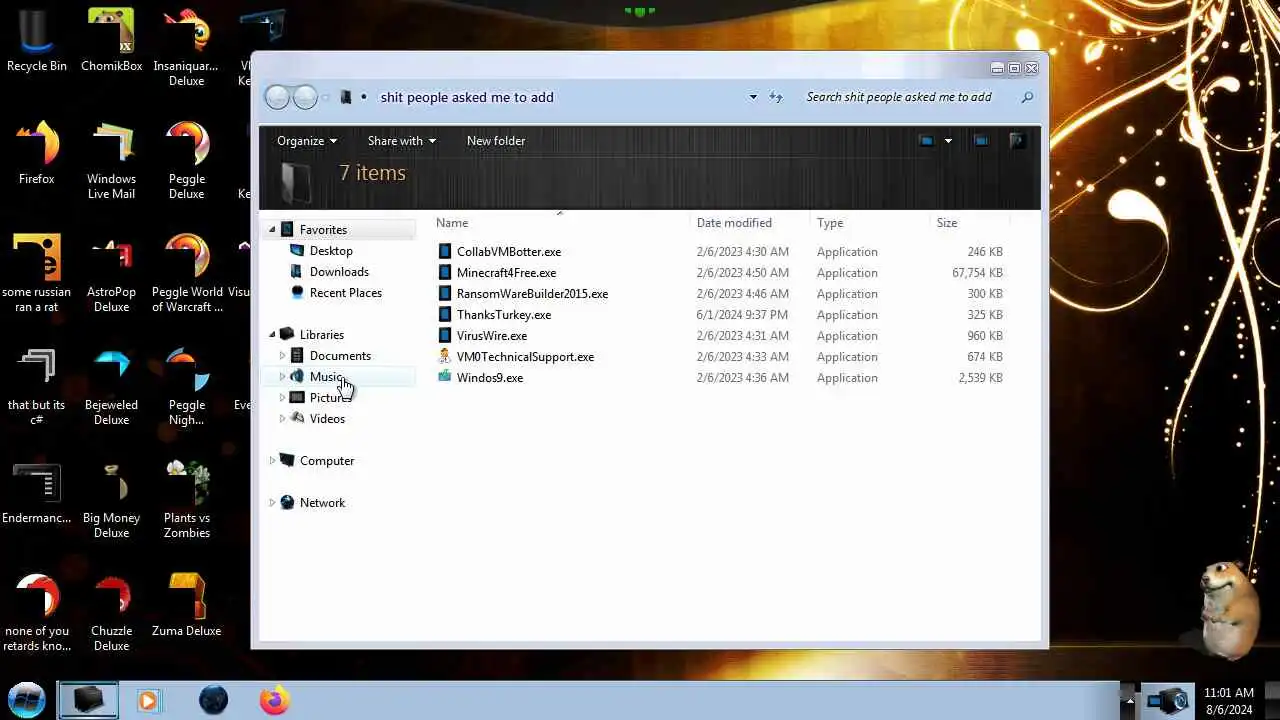Viewport: 1280px width, 720px height.
Task: Open the Peggle Deluxe desktop icon
Action: pyautogui.click(x=186, y=160)
